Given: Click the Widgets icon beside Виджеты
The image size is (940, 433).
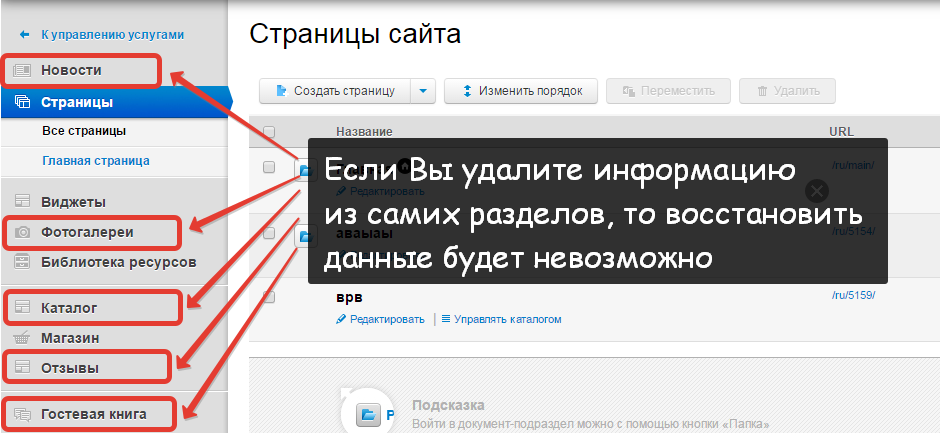Looking at the screenshot, I should click(23, 202).
